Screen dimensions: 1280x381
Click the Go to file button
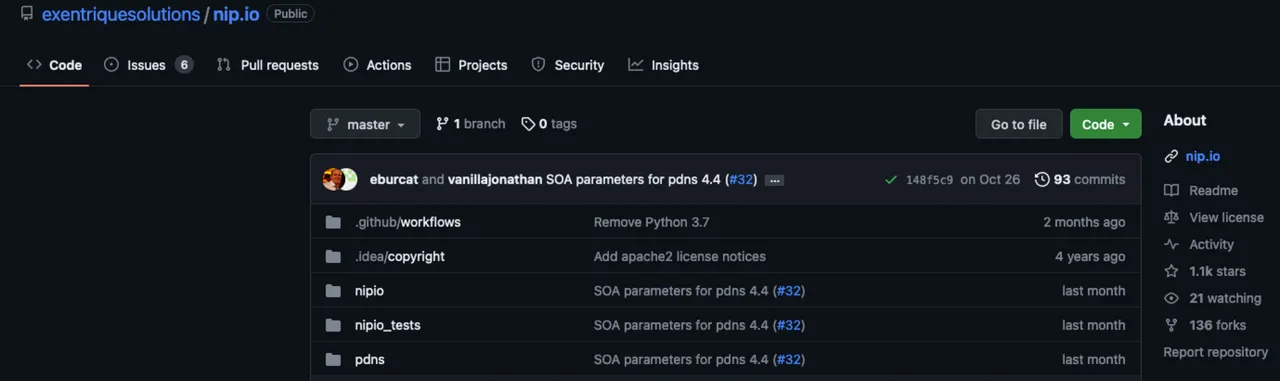[1018, 124]
